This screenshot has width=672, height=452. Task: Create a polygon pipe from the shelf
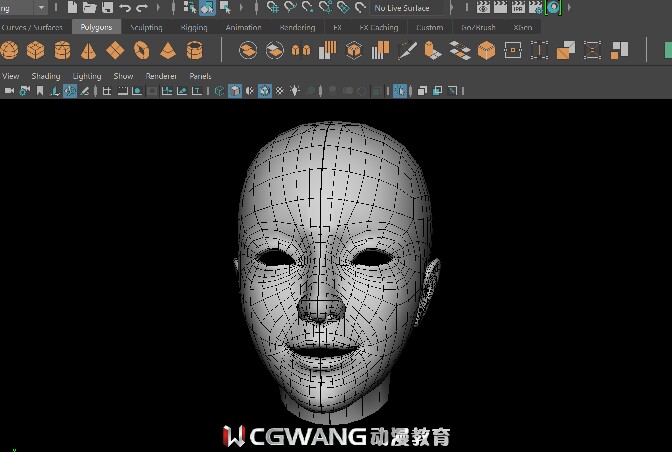[195, 51]
